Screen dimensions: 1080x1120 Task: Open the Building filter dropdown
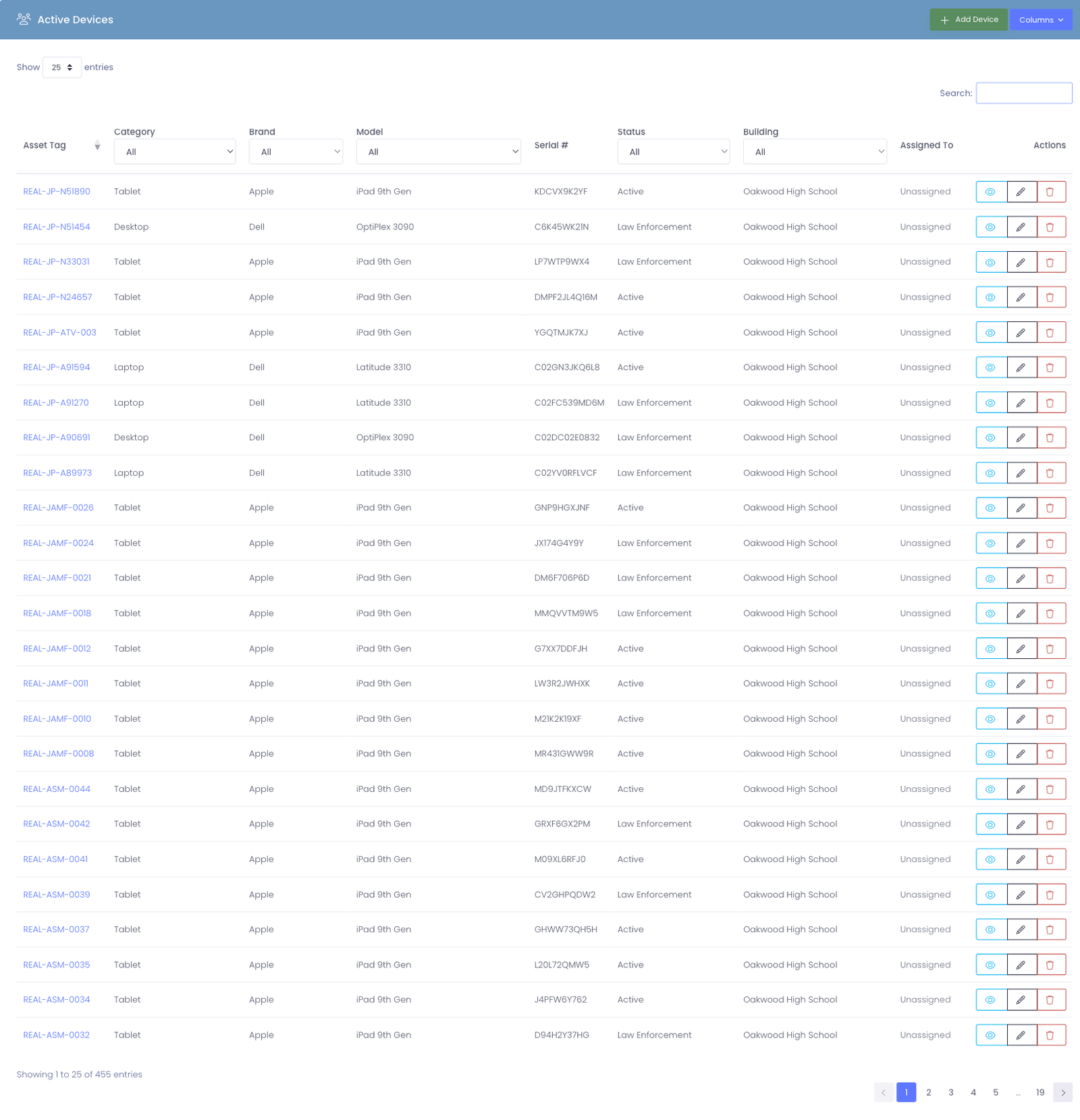point(815,152)
